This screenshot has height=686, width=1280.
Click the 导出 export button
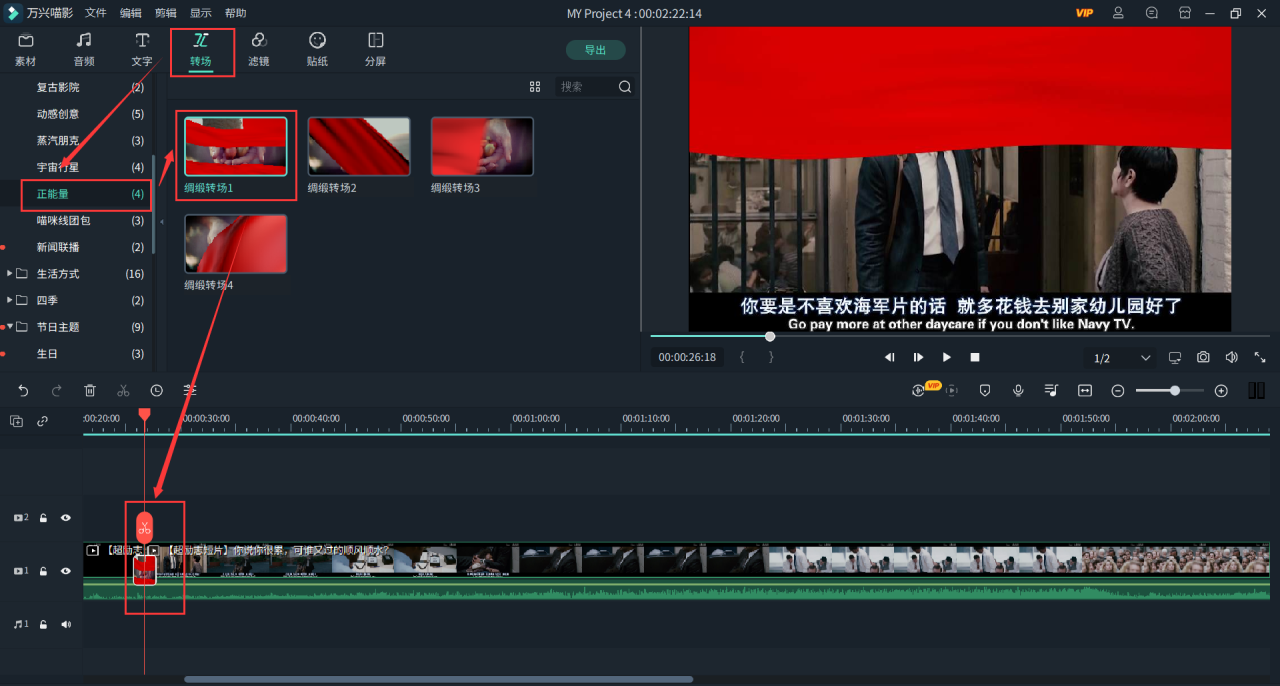(595, 49)
